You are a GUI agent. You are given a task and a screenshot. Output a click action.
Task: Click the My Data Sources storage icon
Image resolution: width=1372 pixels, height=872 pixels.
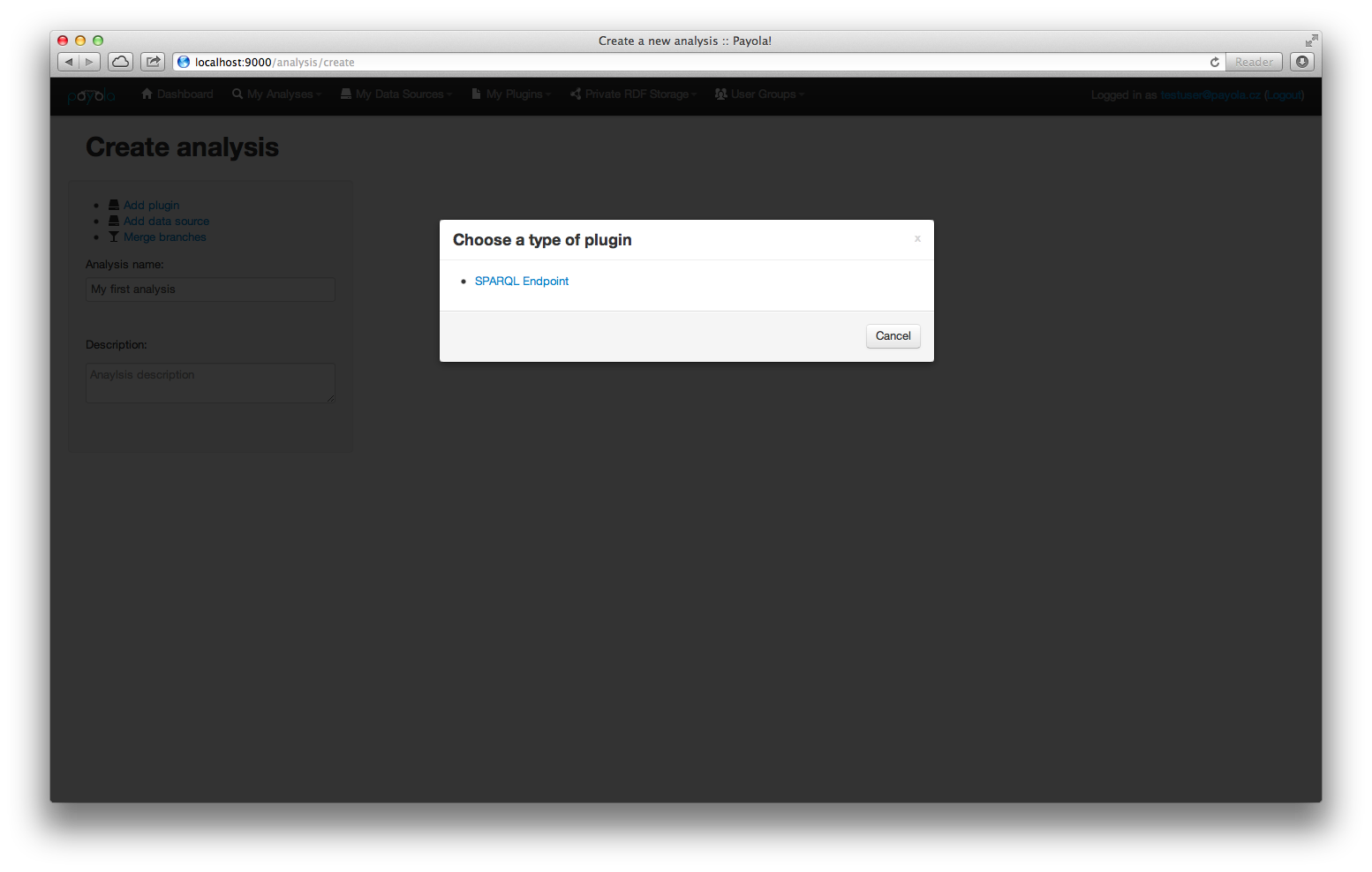[346, 94]
